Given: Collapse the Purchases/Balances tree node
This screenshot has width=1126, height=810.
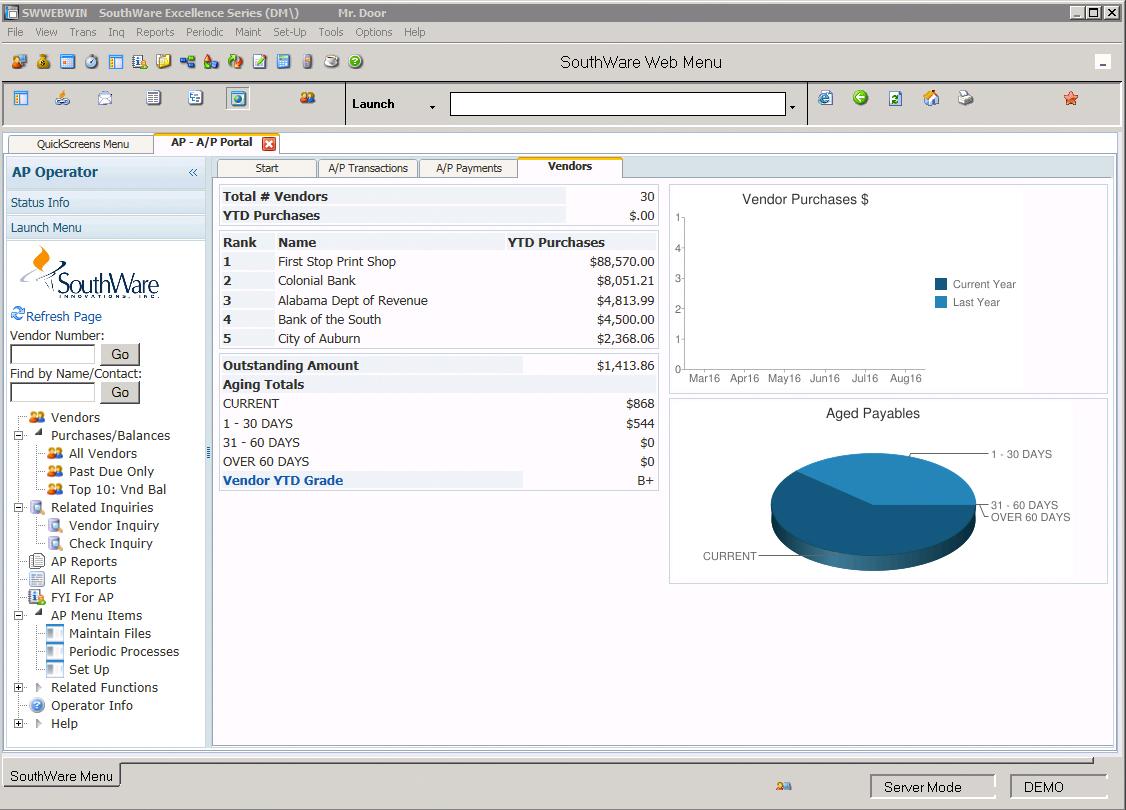Looking at the screenshot, I should [19, 435].
